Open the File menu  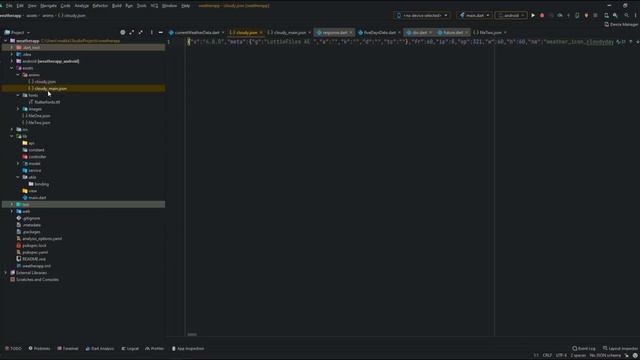tap(9, 6)
